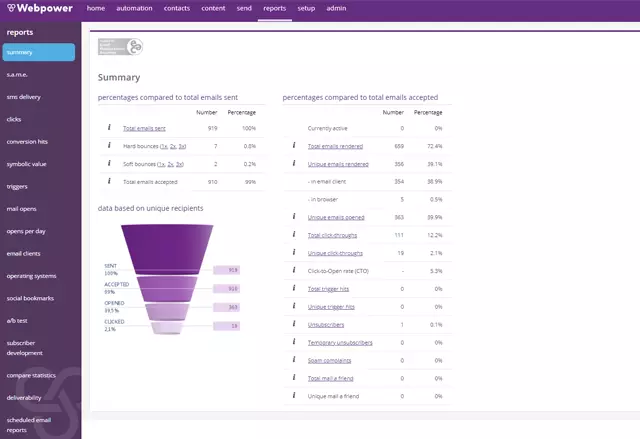
Task: Click the info icon beside Unique emails opened
Action: tap(294, 216)
